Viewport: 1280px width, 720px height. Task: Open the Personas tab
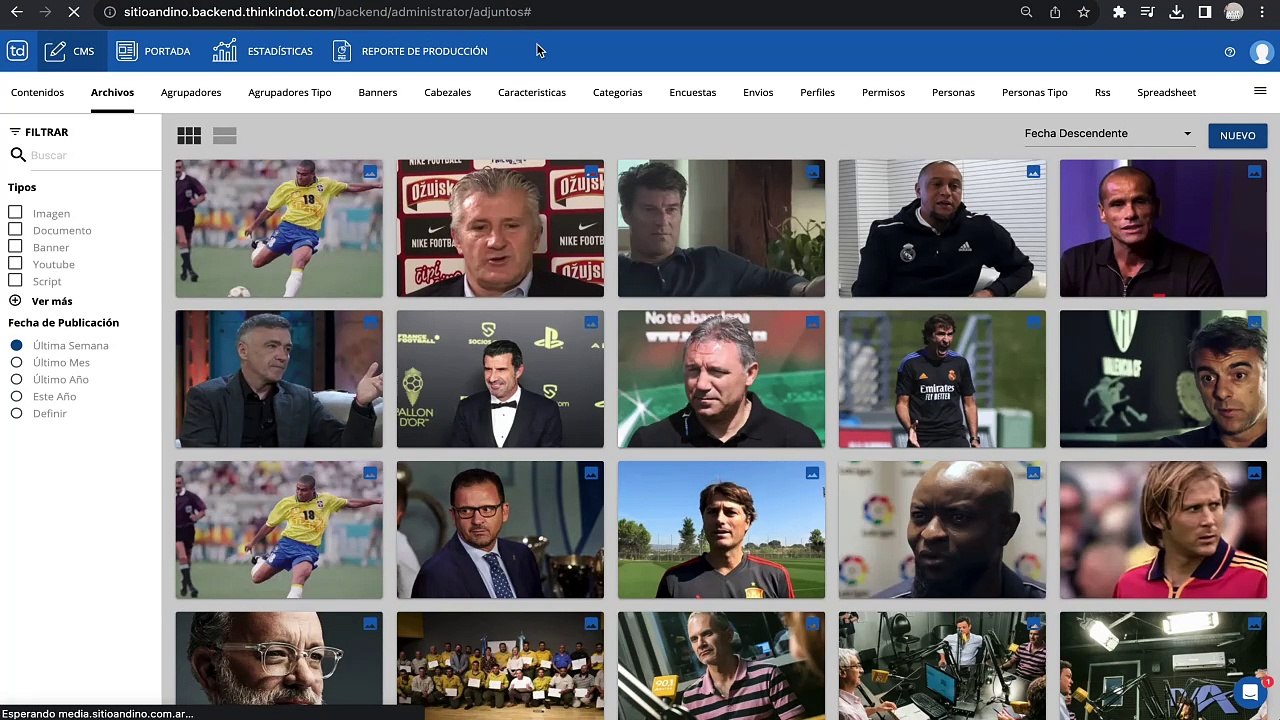coord(953,92)
